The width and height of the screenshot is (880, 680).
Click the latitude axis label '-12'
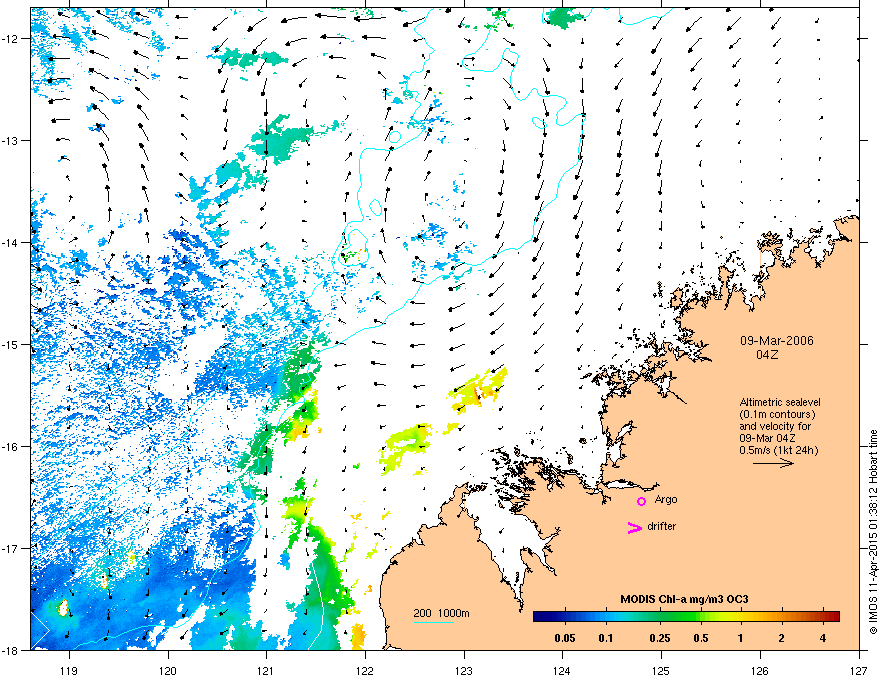11,38
